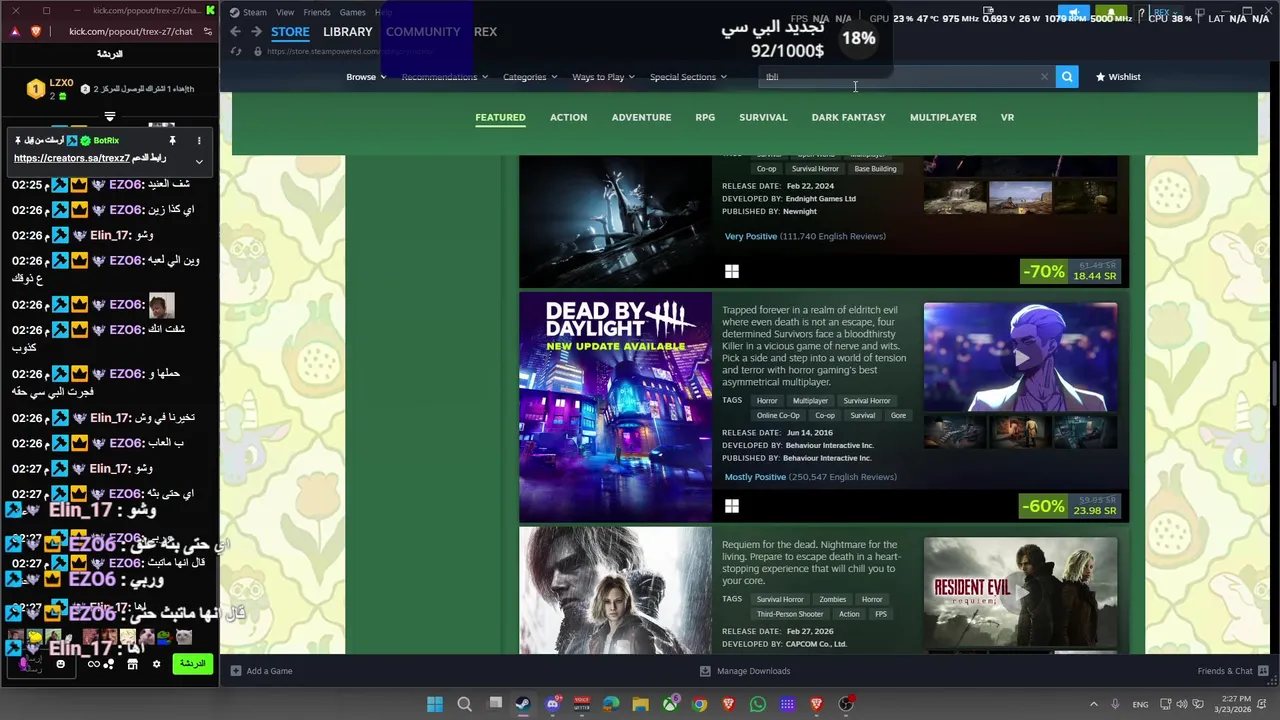Click the padlock icon beside store URL
The height and width of the screenshot is (720, 1280).
coord(258,51)
